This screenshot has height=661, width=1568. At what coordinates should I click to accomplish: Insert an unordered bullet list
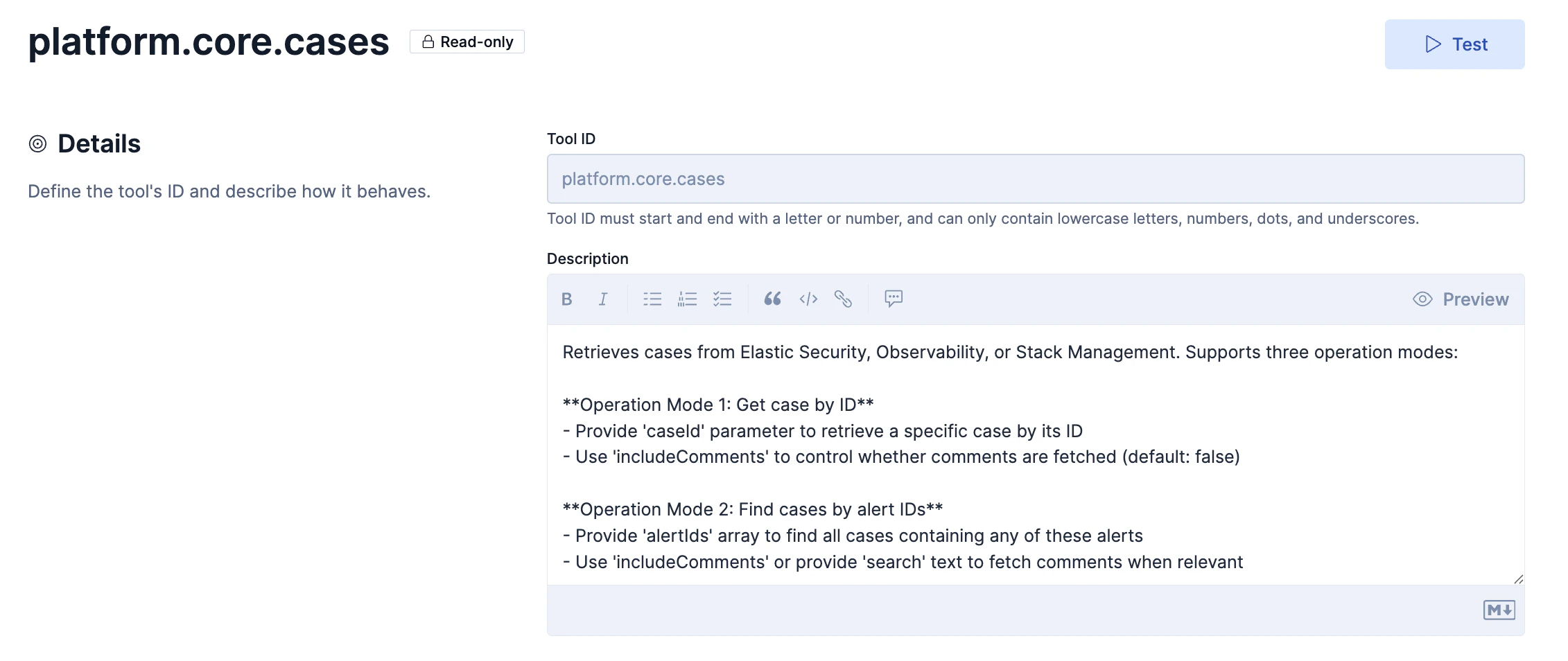tap(652, 299)
